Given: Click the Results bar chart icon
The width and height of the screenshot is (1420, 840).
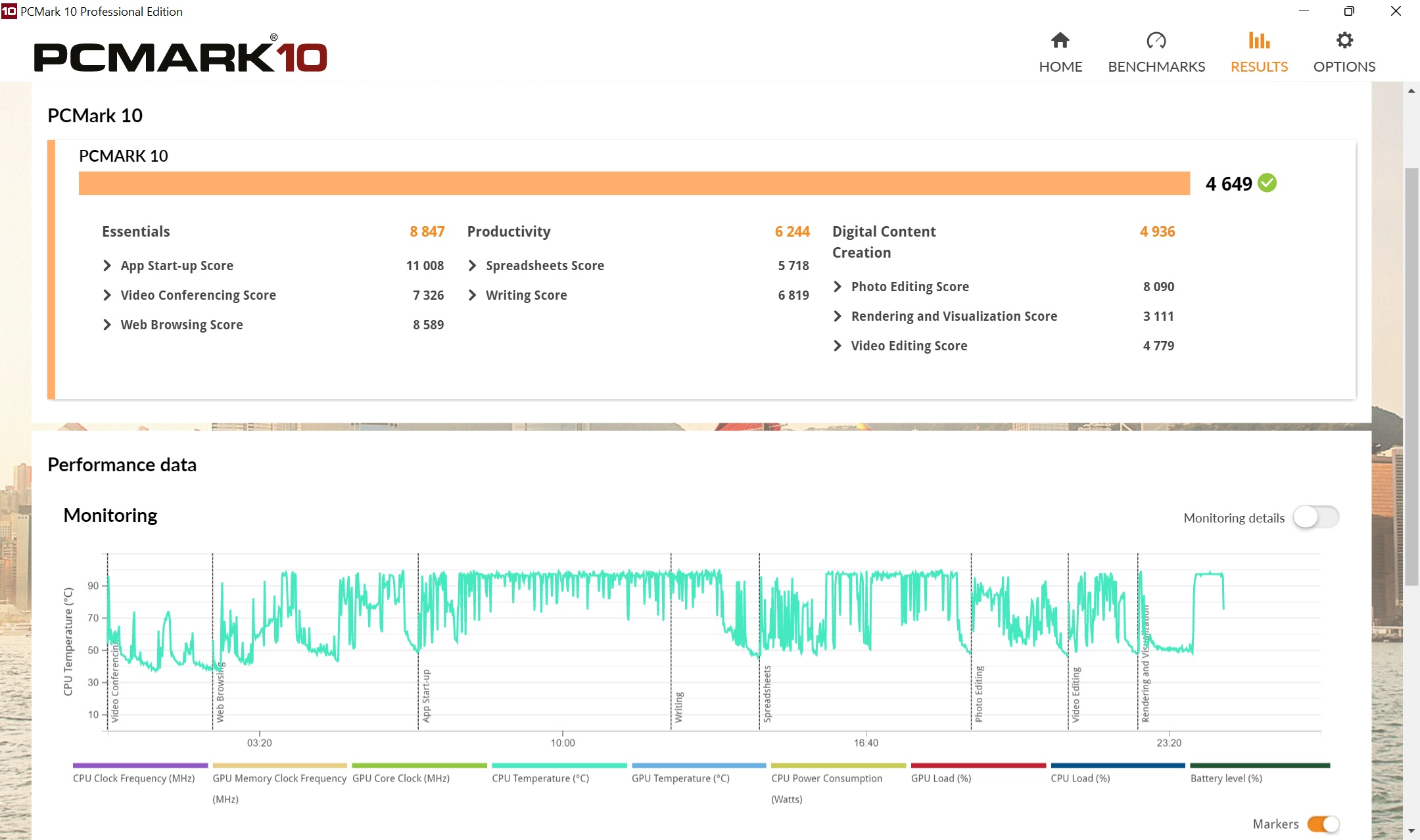Looking at the screenshot, I should point(1259,41).
